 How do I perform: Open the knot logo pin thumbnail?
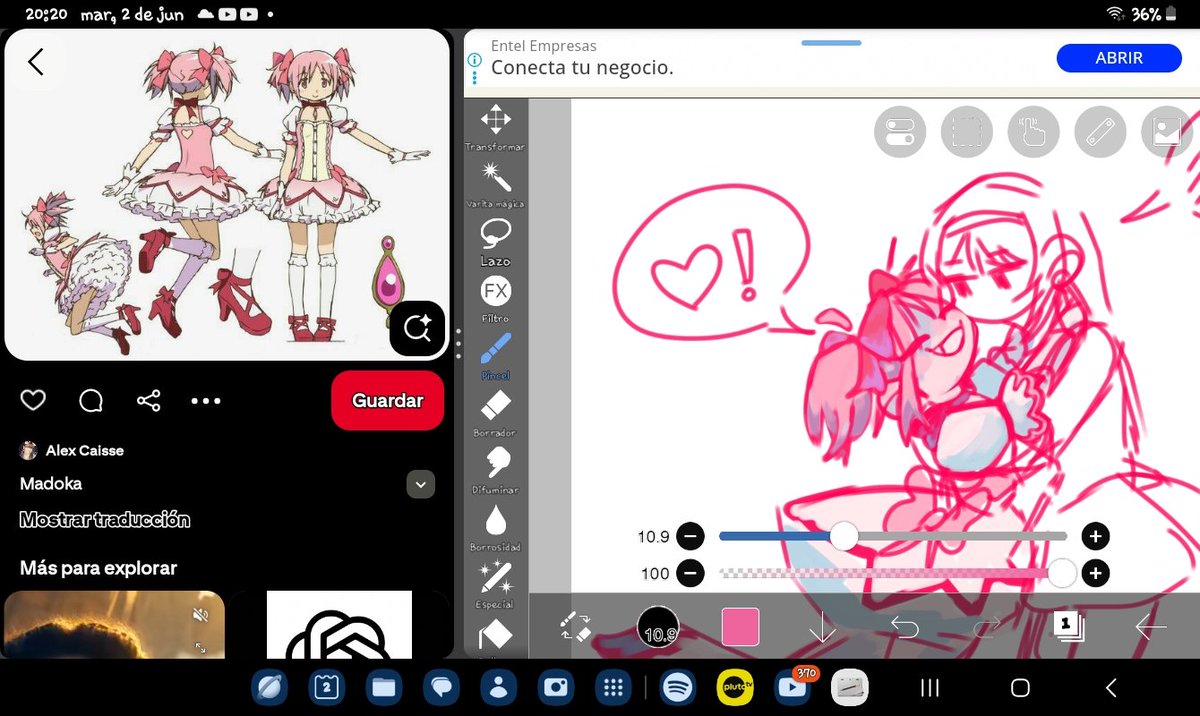point(339,624)
